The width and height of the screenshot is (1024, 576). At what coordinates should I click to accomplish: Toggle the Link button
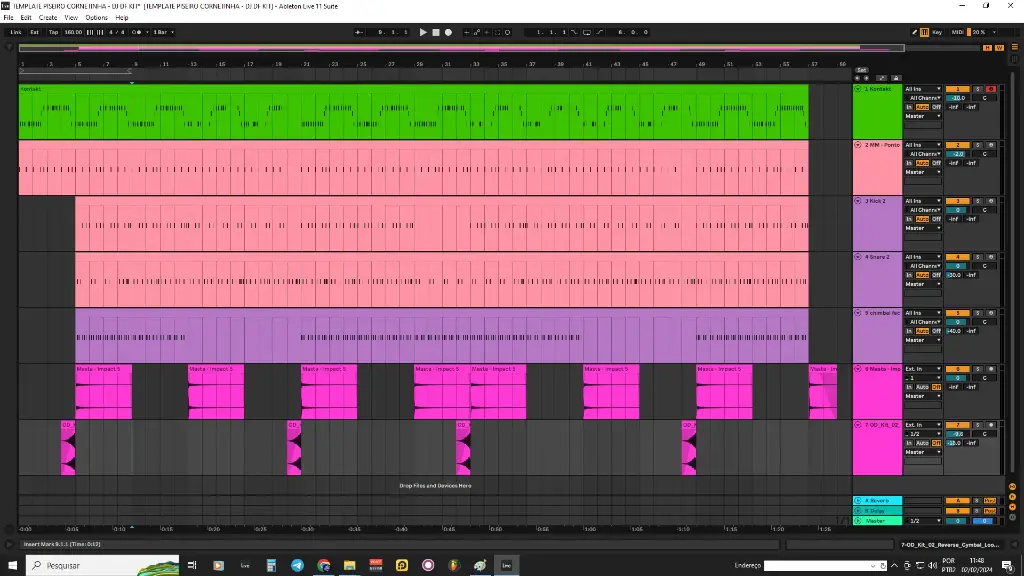[x=16, y=32]
